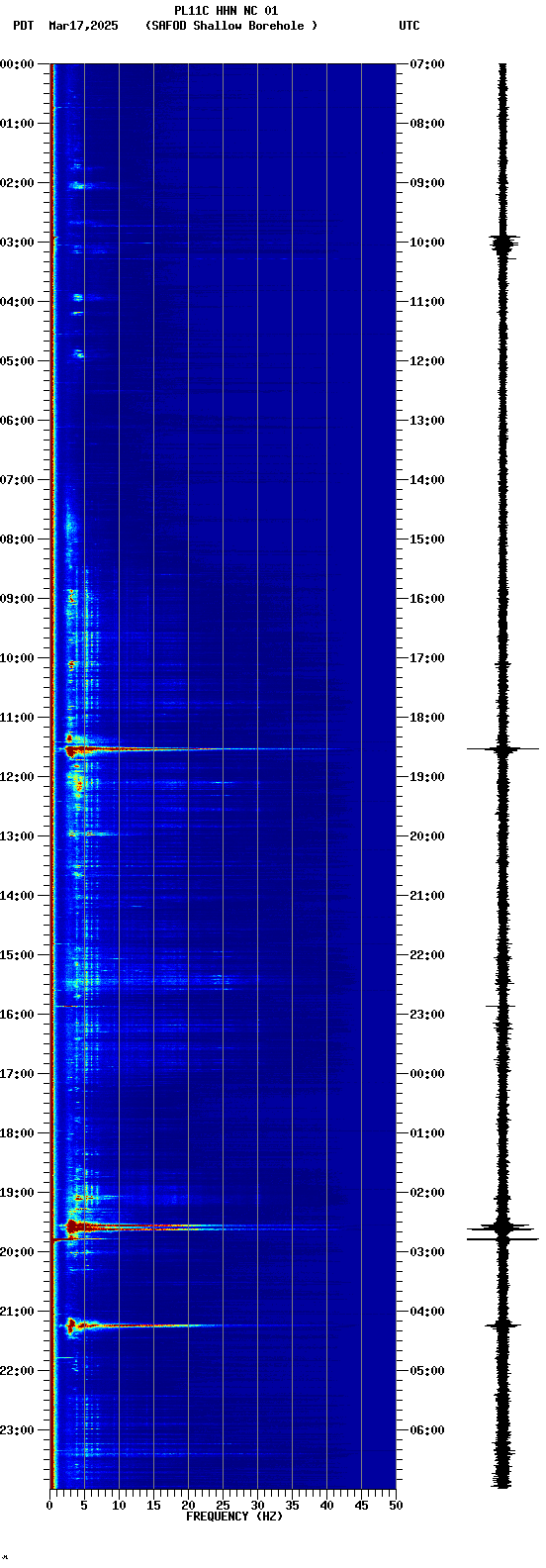
Task: Select the PDT axis label '15:00'
Action: click(x=18, y=955)
